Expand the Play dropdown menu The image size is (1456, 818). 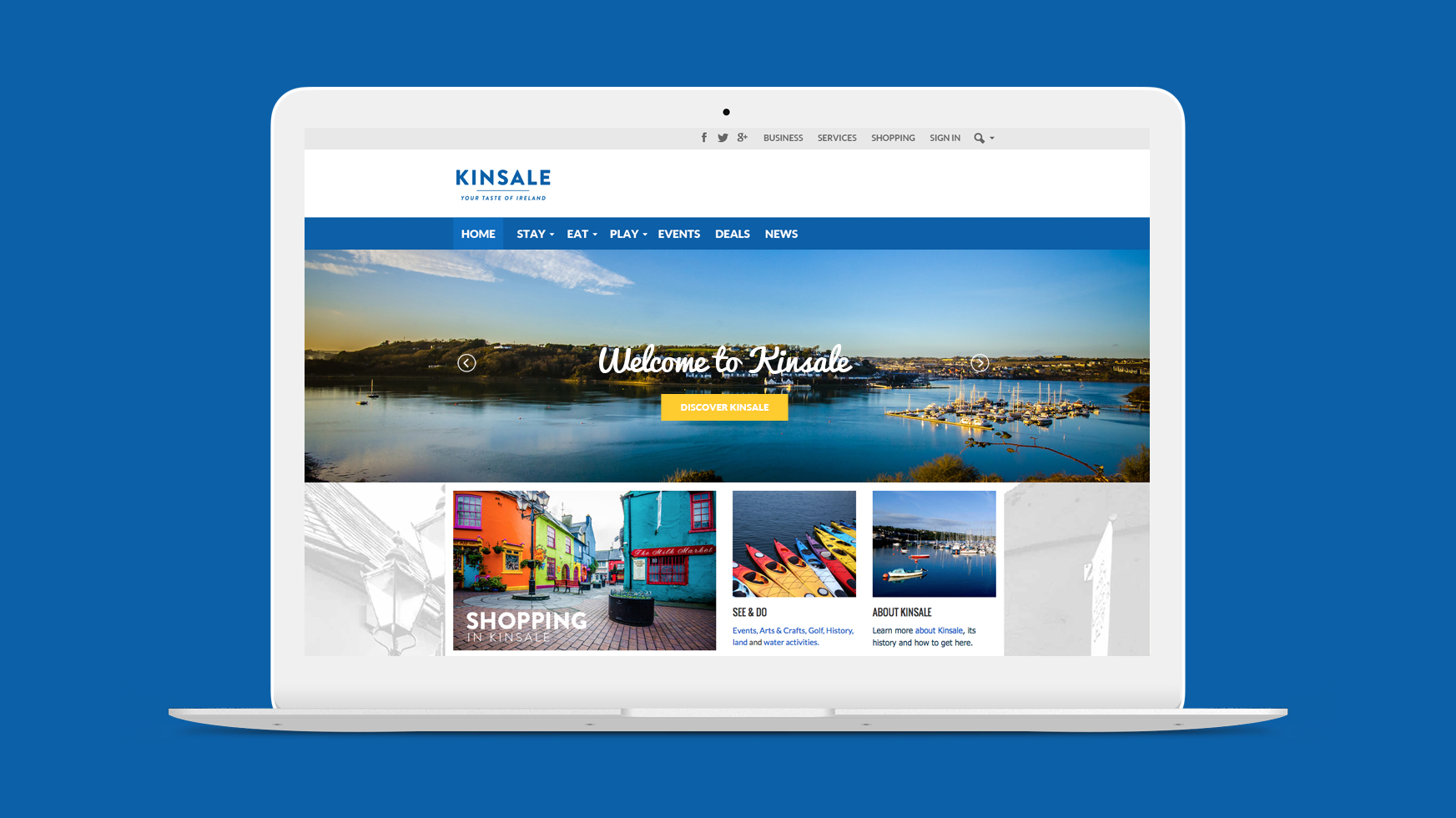[628, 235]
